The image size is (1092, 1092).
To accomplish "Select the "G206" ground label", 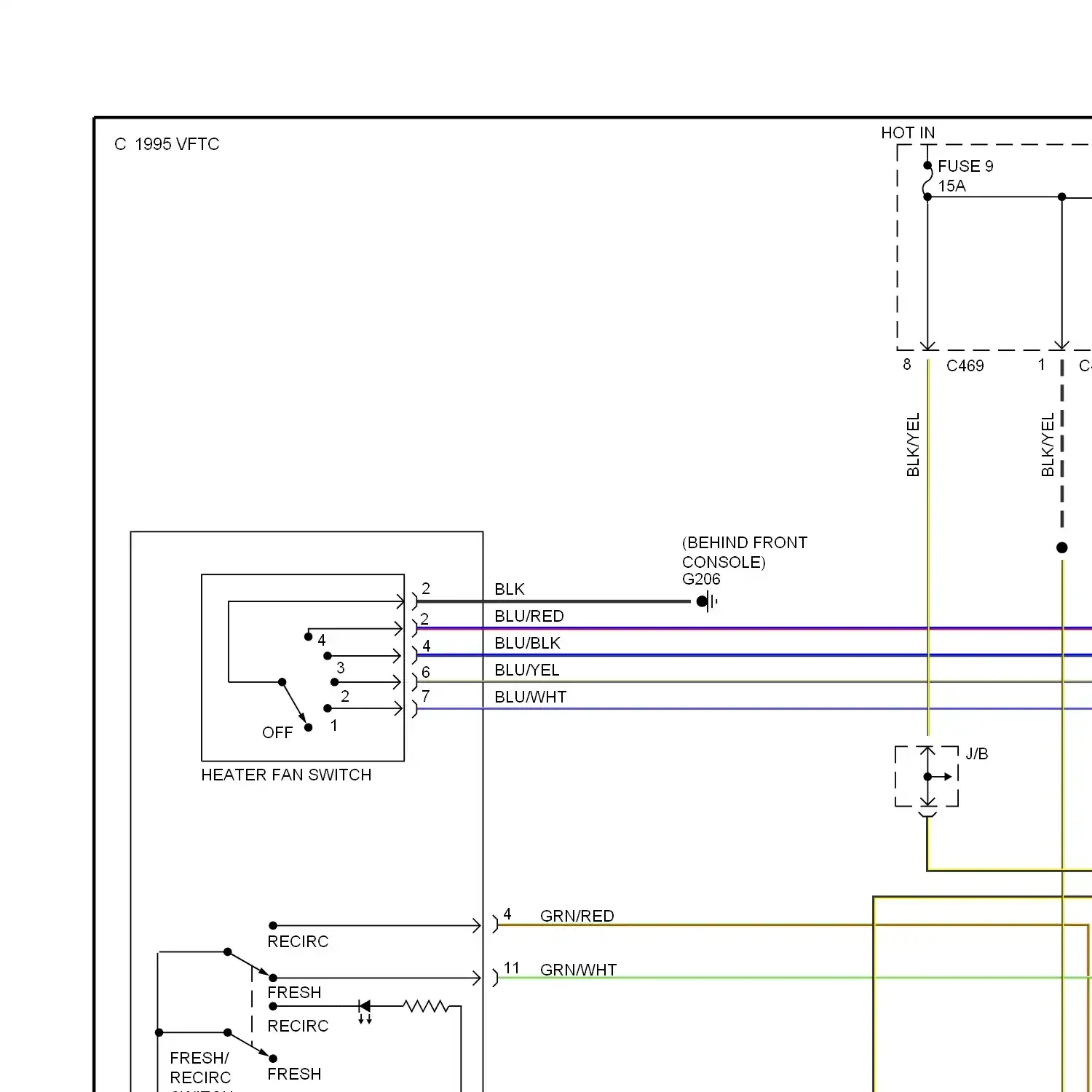I will click(701, 579).
